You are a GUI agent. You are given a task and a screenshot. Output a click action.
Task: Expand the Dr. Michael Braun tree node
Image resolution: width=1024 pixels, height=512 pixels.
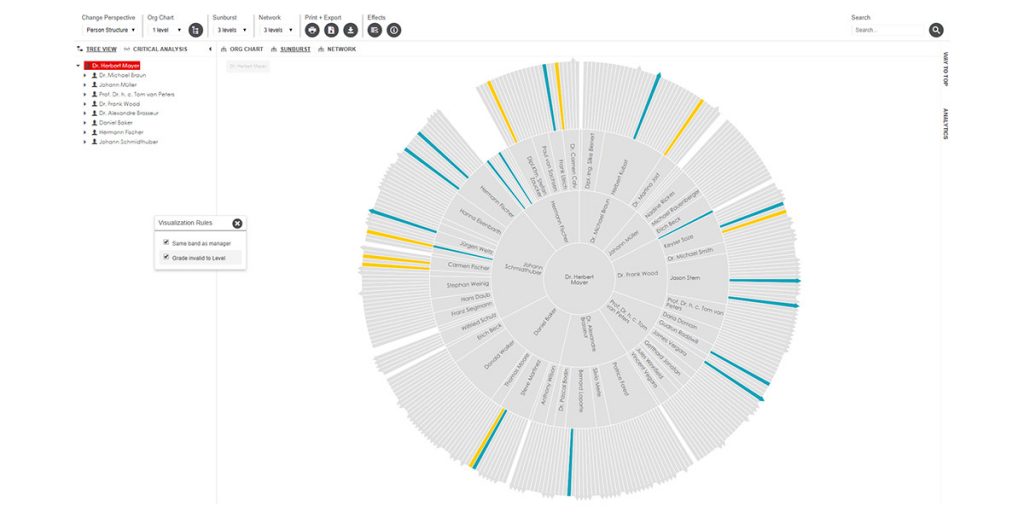[85, 75]
